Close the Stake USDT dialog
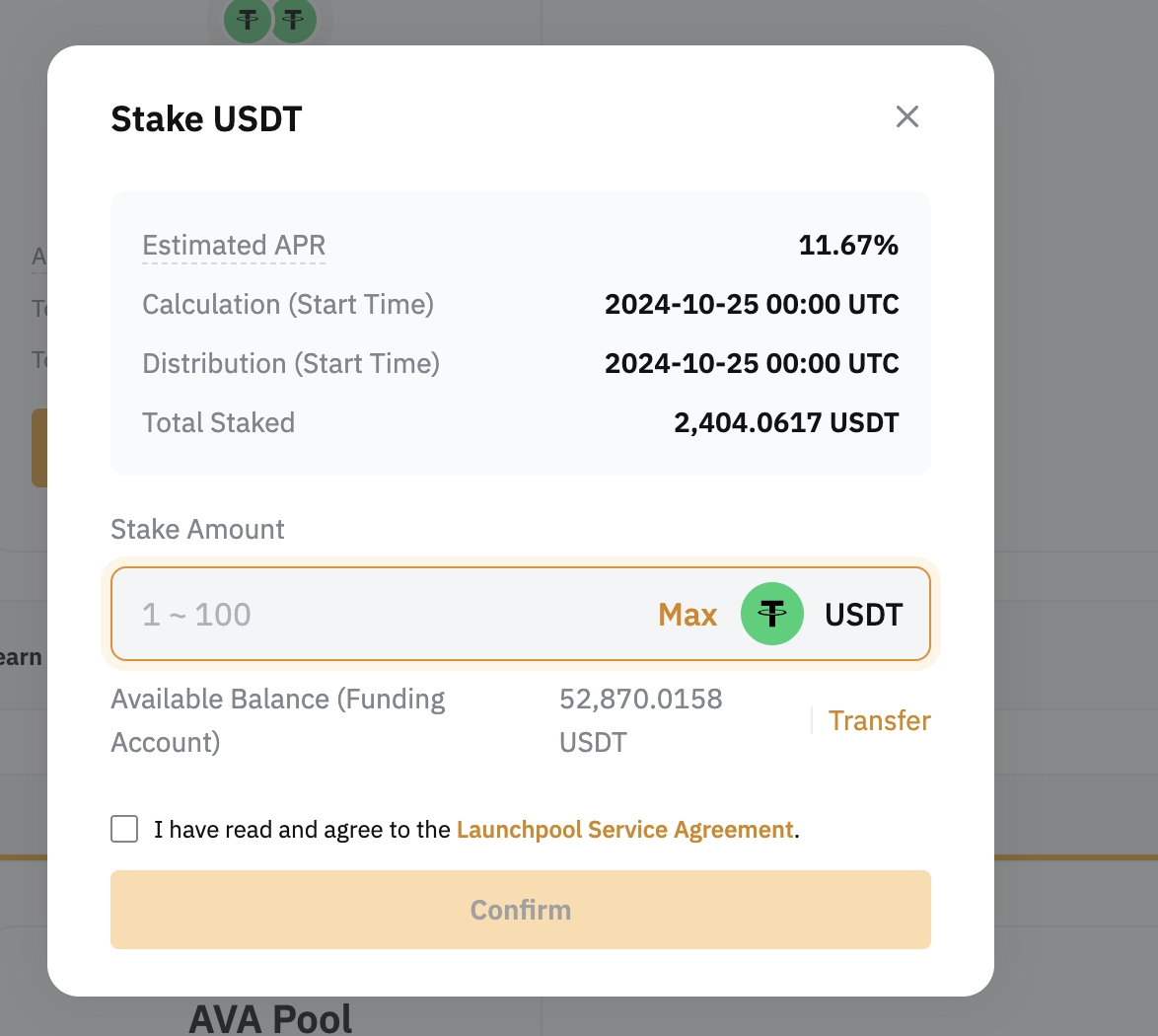 (906, 116)
